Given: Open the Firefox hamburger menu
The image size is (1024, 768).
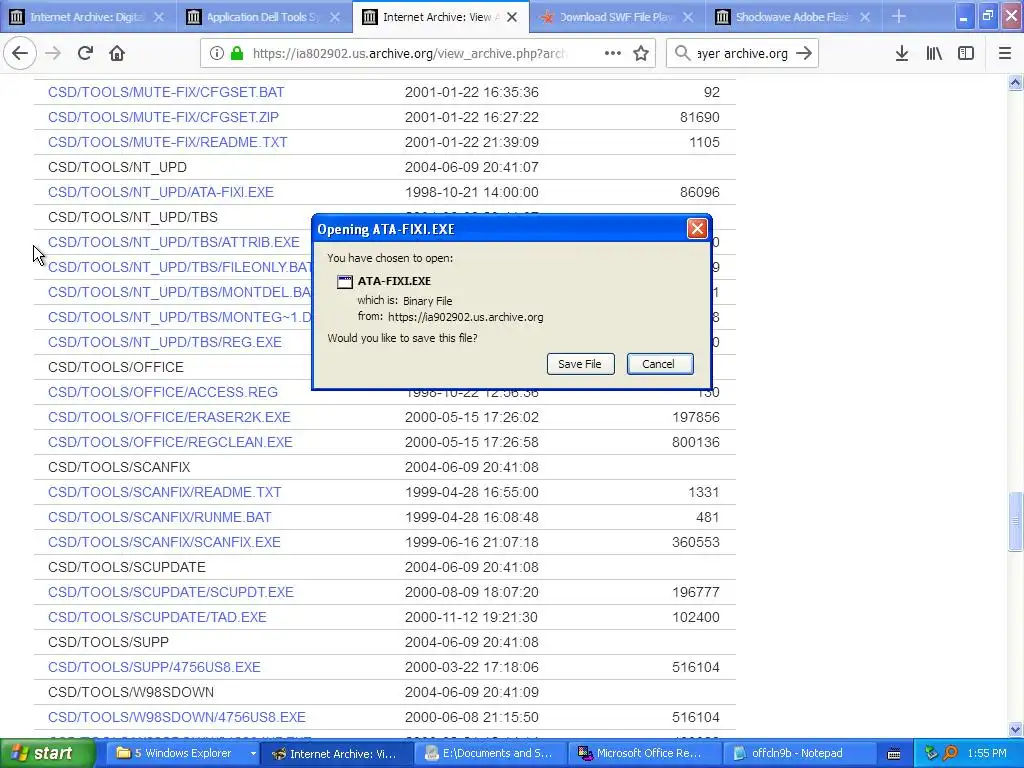Looking at the screenshot, I should coord(1004,54).
